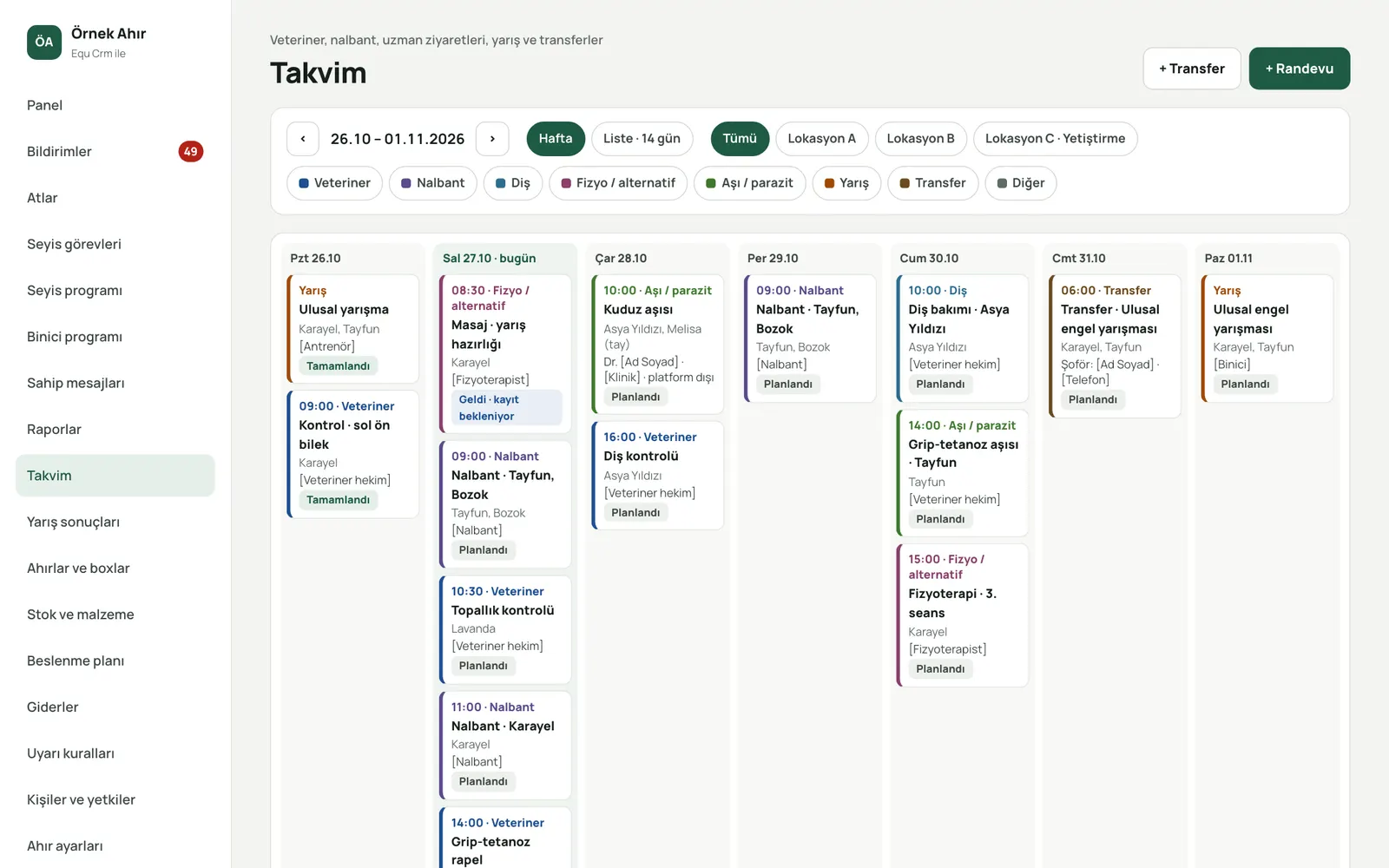Toggle the Nalbant category filter
Viewport: 1389px width, 868px height.
coord(432,183)
